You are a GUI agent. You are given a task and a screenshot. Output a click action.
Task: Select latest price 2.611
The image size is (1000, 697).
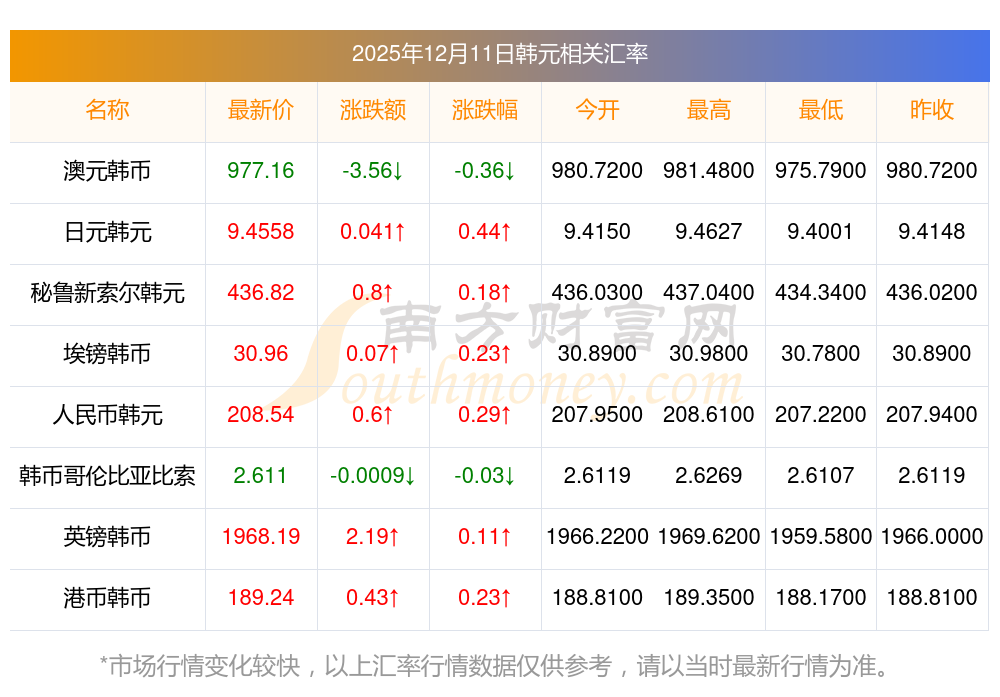[260, 476]
